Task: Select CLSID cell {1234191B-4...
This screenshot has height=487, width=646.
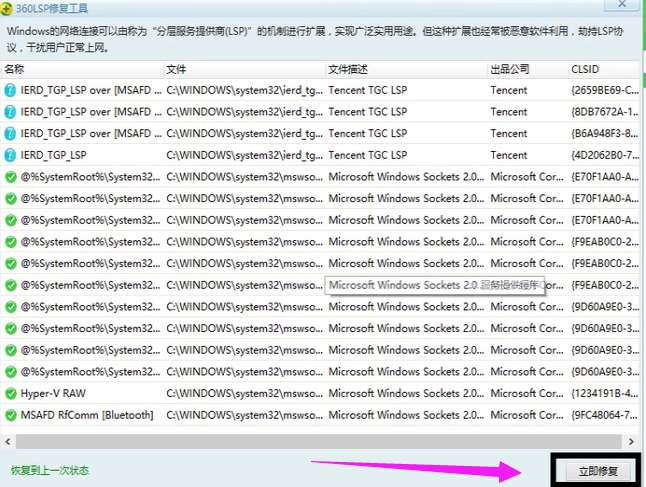Action: click(x=605, y=393)
